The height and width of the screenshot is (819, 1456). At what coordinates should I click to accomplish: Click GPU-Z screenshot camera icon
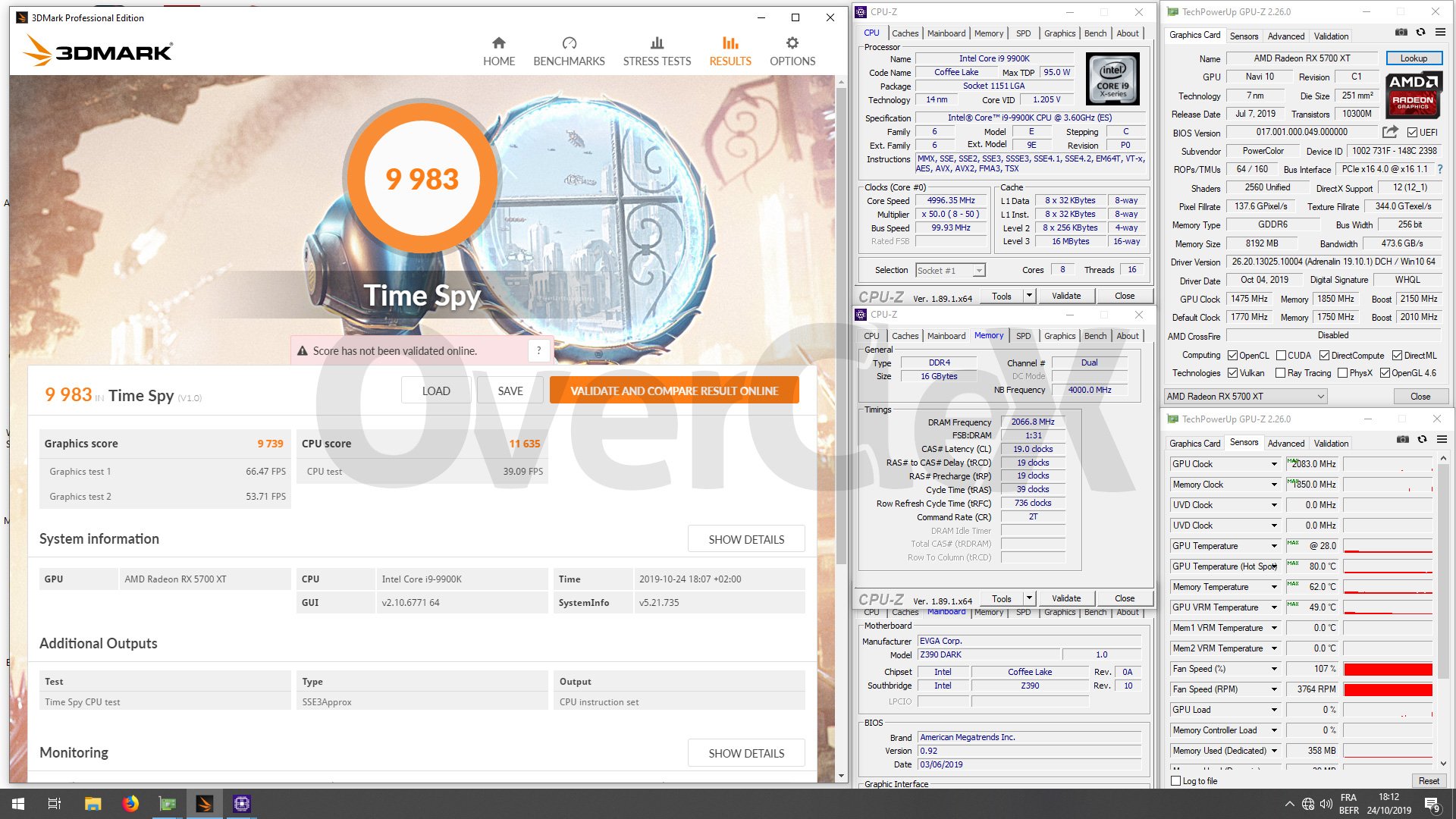pos(1401,33)
